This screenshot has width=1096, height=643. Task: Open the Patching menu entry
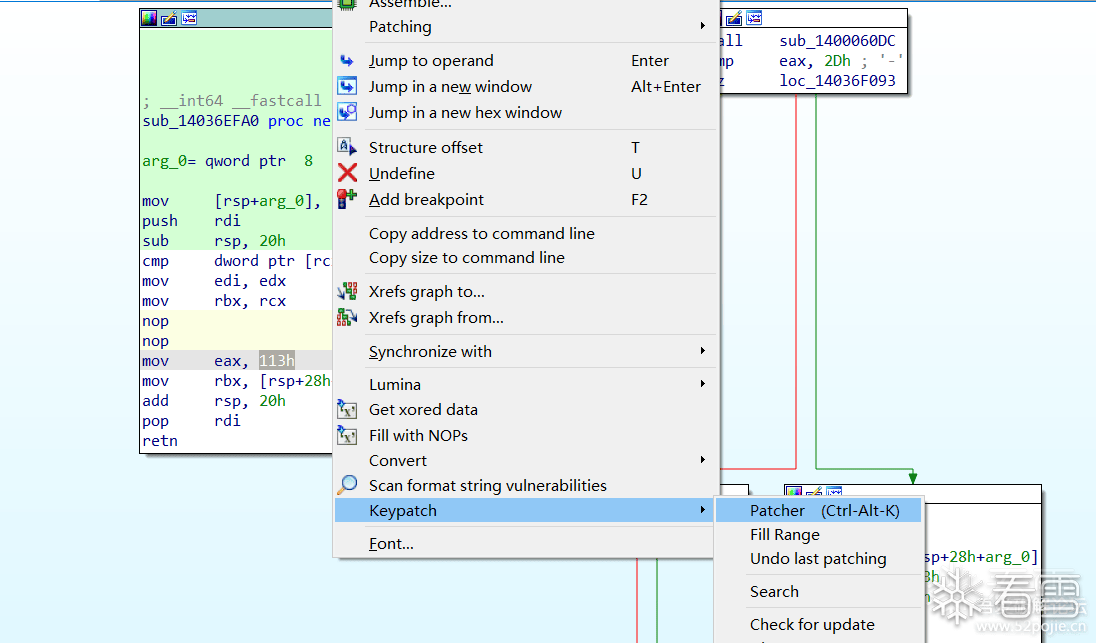coord(526,27)
